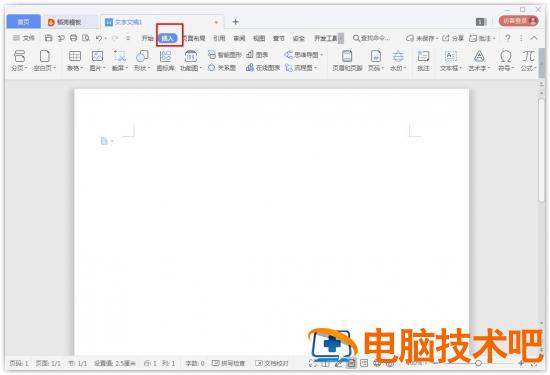Image resolution: width=550 pixels, height=375 pixels.
Task: Insert a smart graphic (智能图形)
Action: (224, 55)
